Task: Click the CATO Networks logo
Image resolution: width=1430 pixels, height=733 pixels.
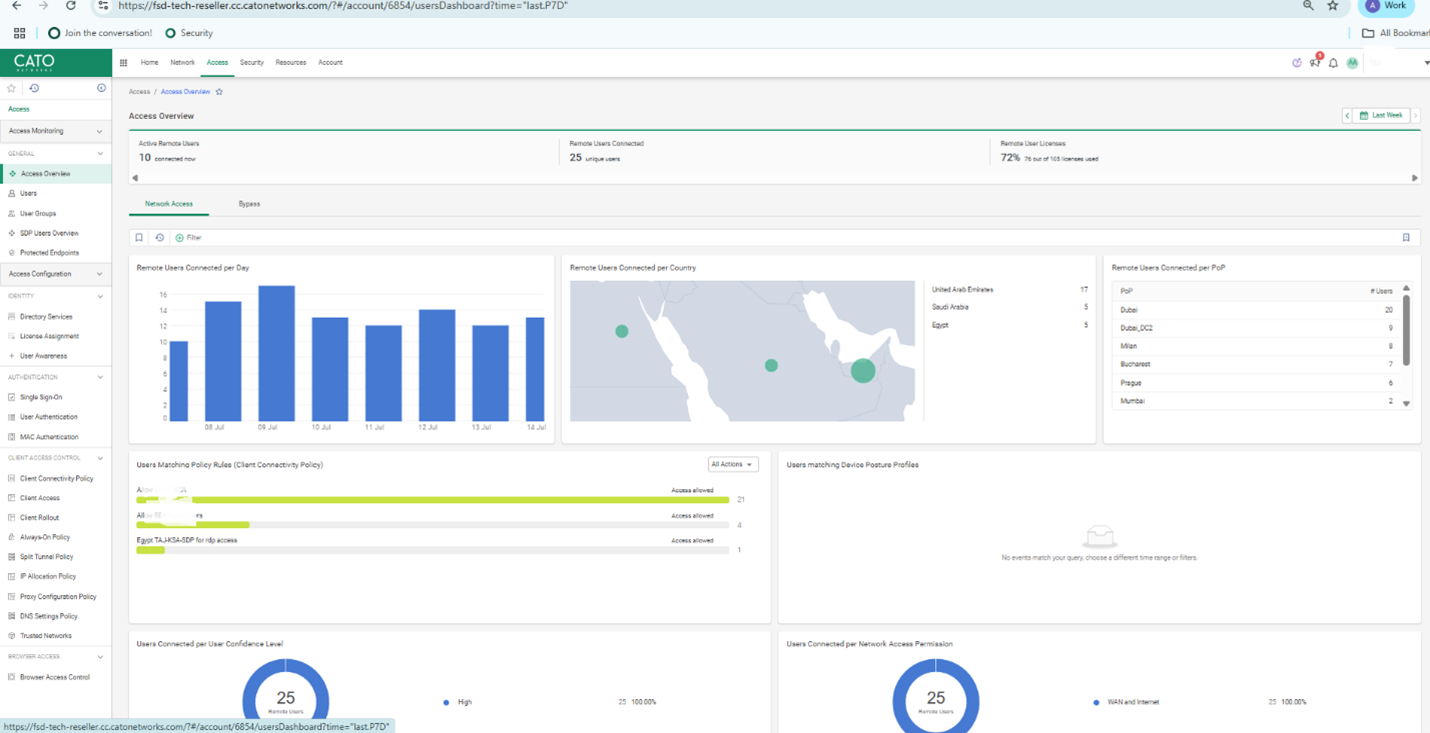Action: 34,62
